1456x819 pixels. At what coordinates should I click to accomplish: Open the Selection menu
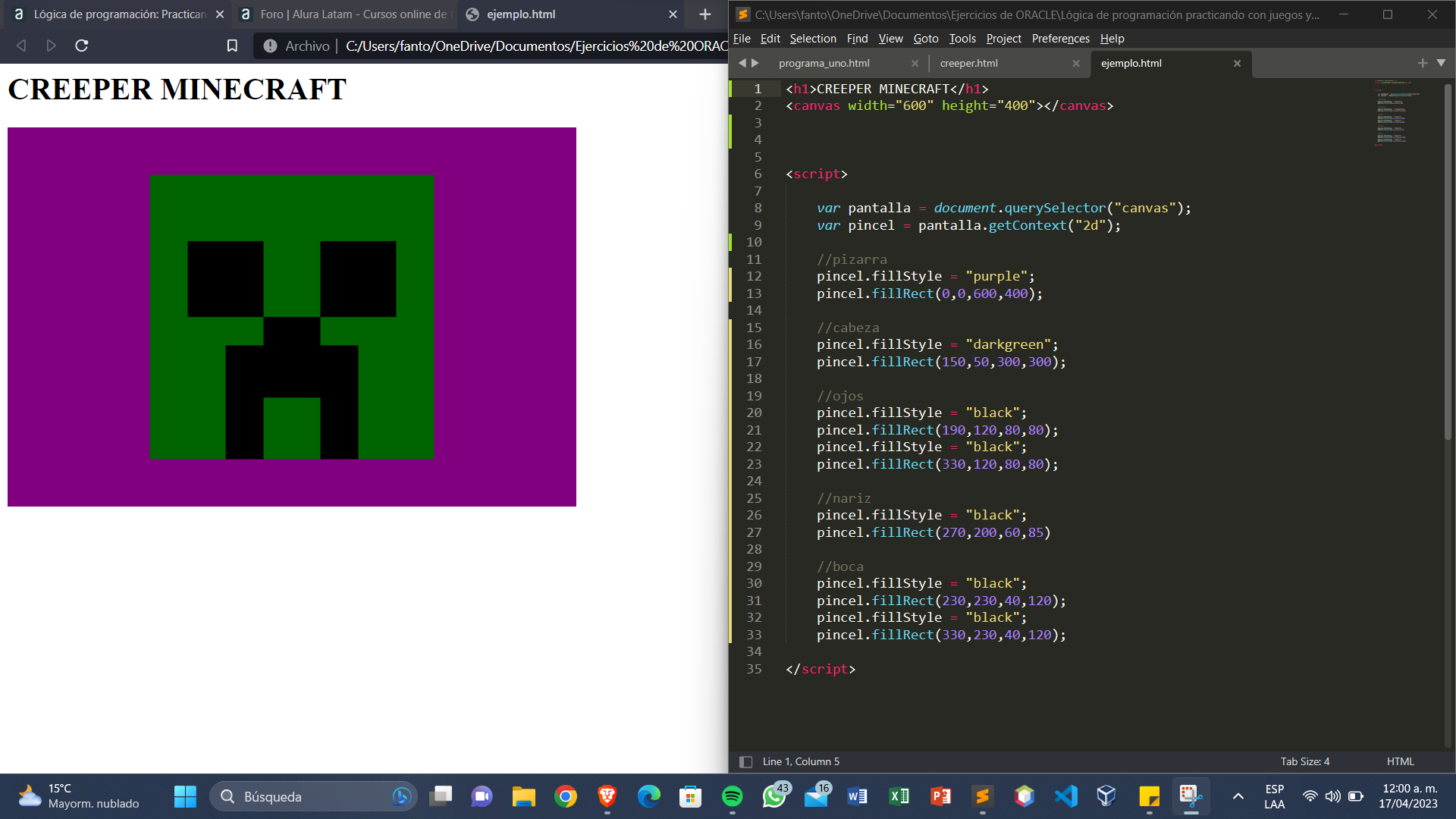click(813, 39)
